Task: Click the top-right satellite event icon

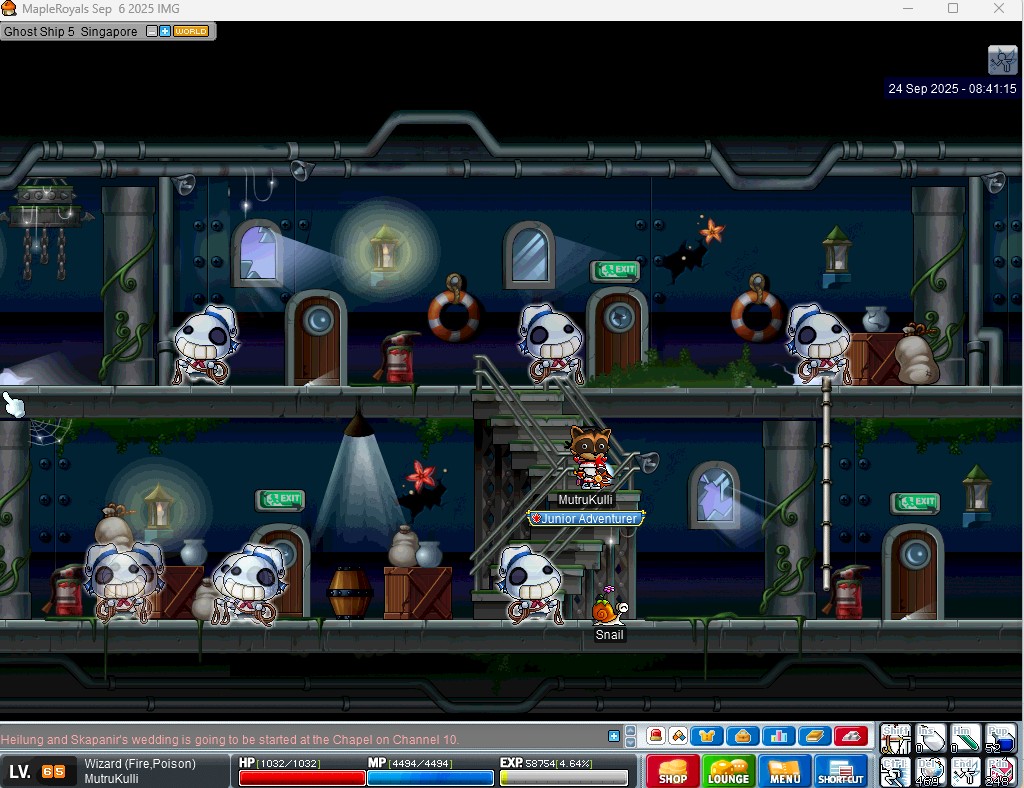Action: point(1002,60)
